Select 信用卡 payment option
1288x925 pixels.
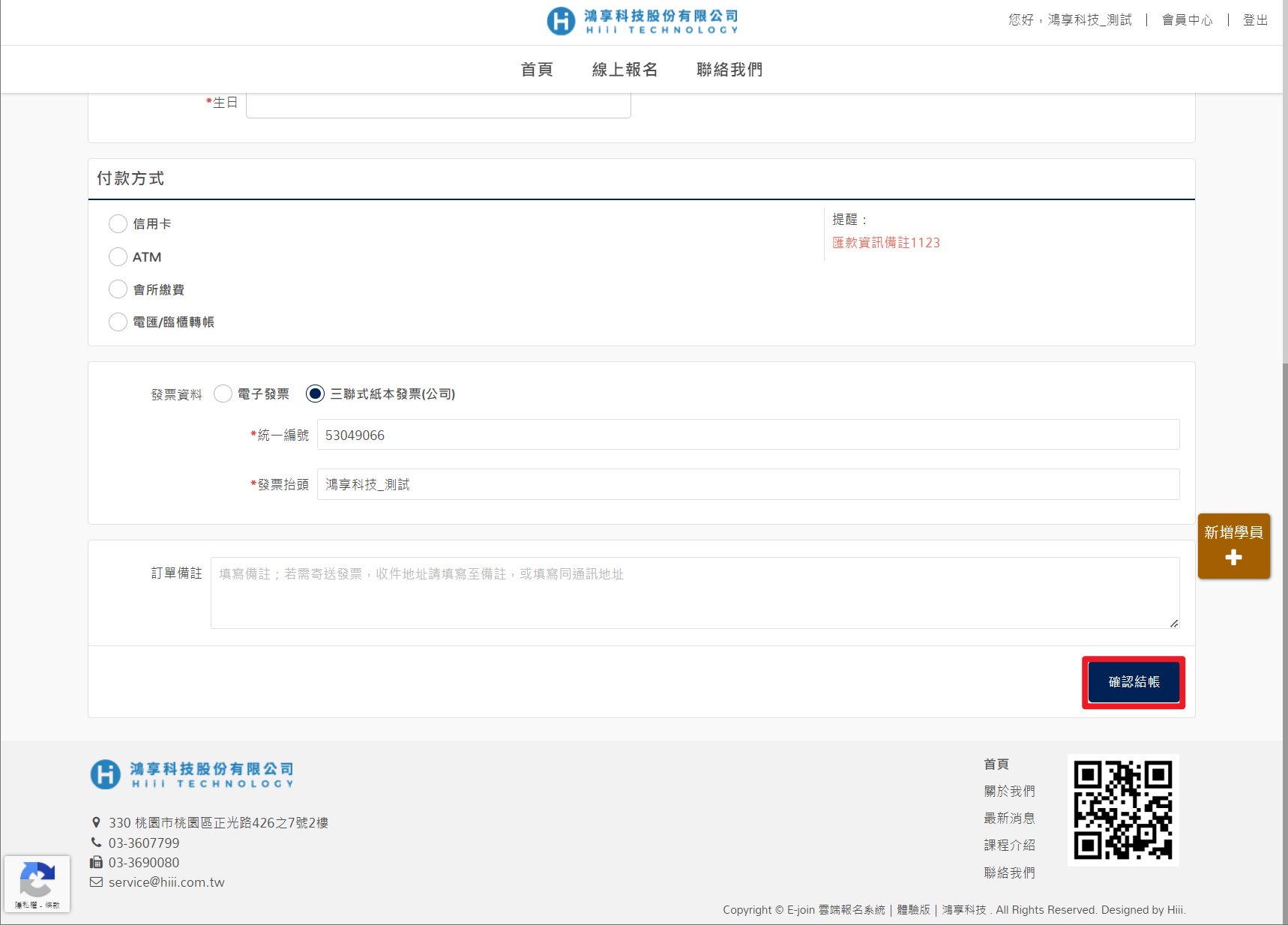tap(118, 224)
